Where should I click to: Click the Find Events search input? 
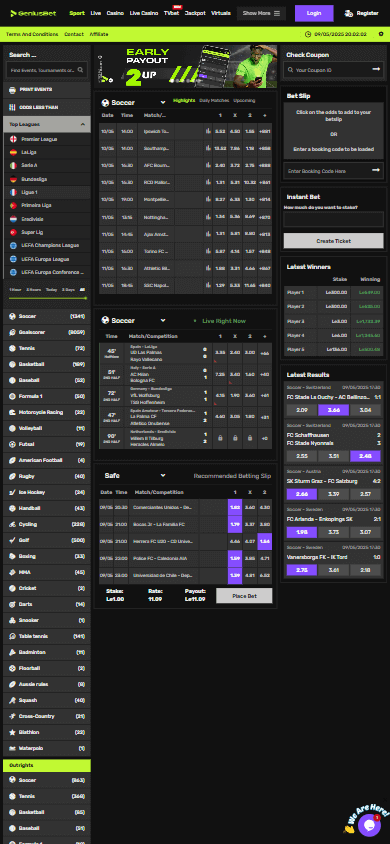[47, 70]
